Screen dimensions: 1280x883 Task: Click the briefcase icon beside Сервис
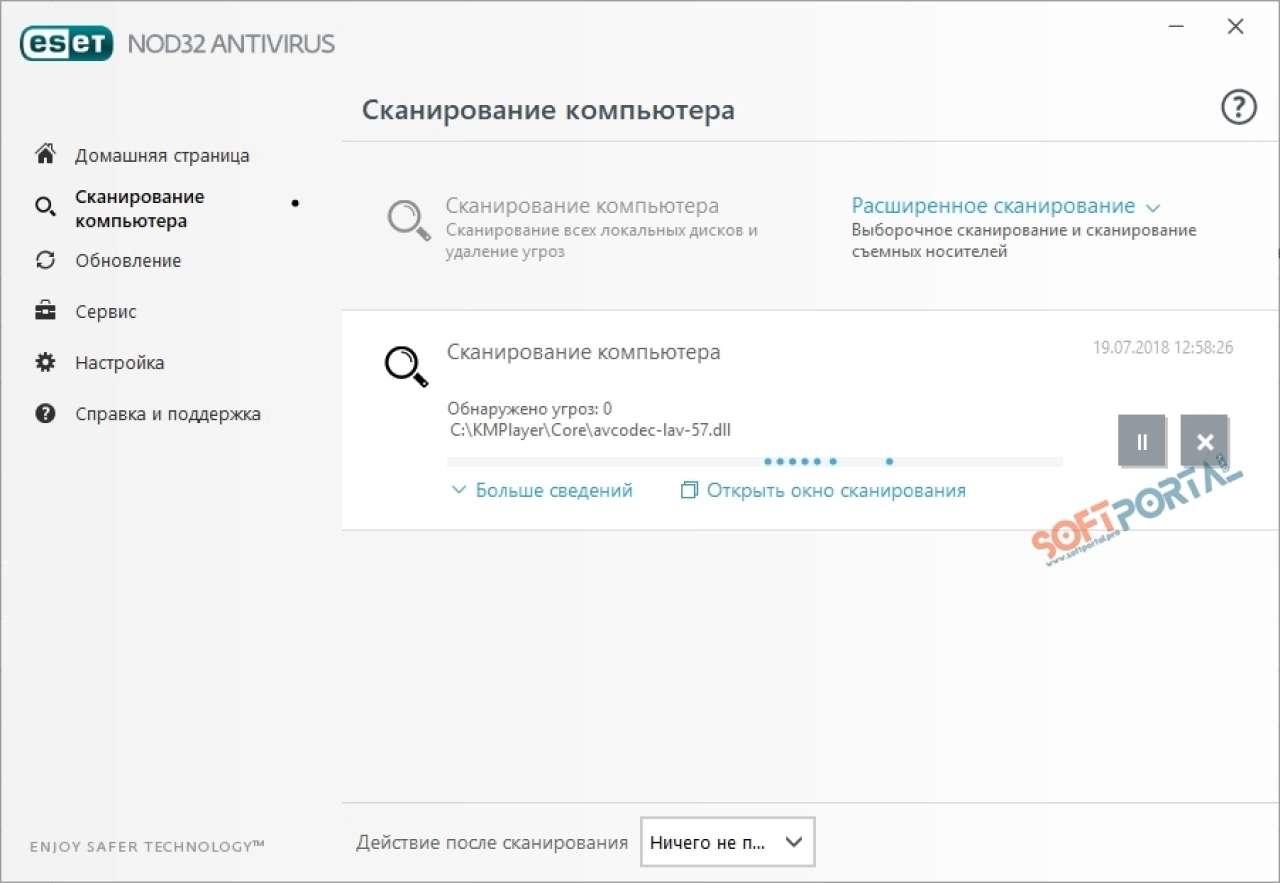[x=45, y=311]
